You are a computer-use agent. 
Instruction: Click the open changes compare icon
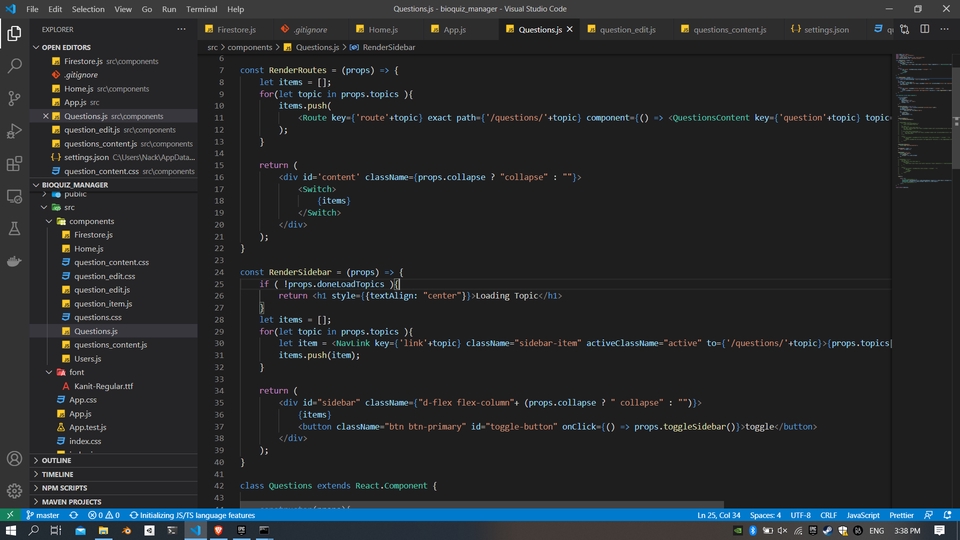pyautogui.click(x=904, y=29)
